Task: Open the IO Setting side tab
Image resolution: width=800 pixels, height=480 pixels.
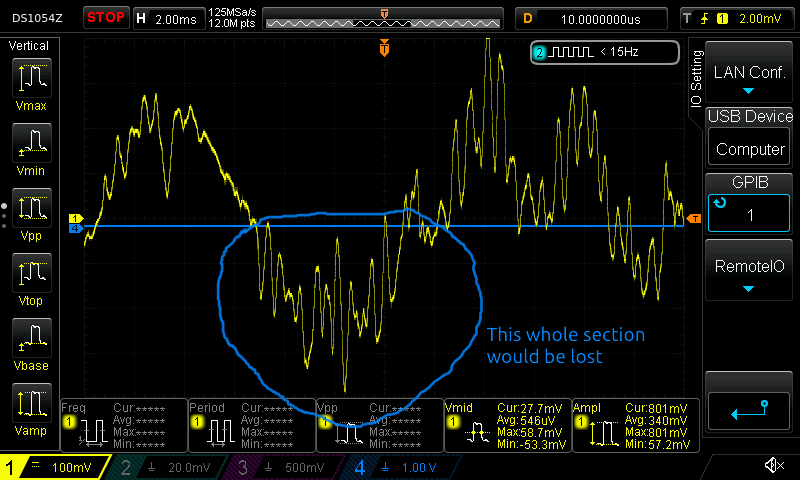Action: (697, 81)
